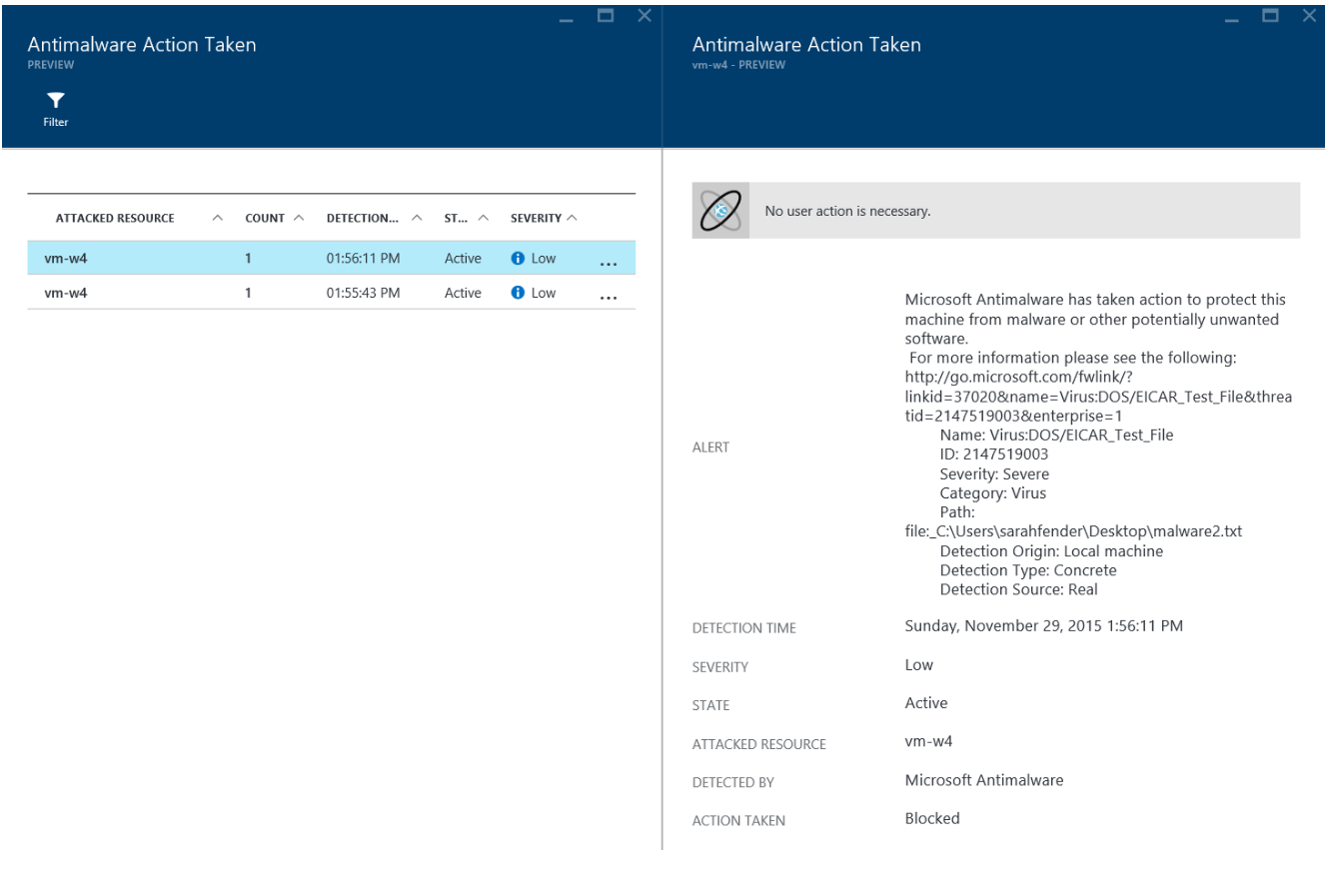Viewport: 1326px width, 896px height.
Task: Sort by Severity column arrow
Action: (x=572, y=218)
